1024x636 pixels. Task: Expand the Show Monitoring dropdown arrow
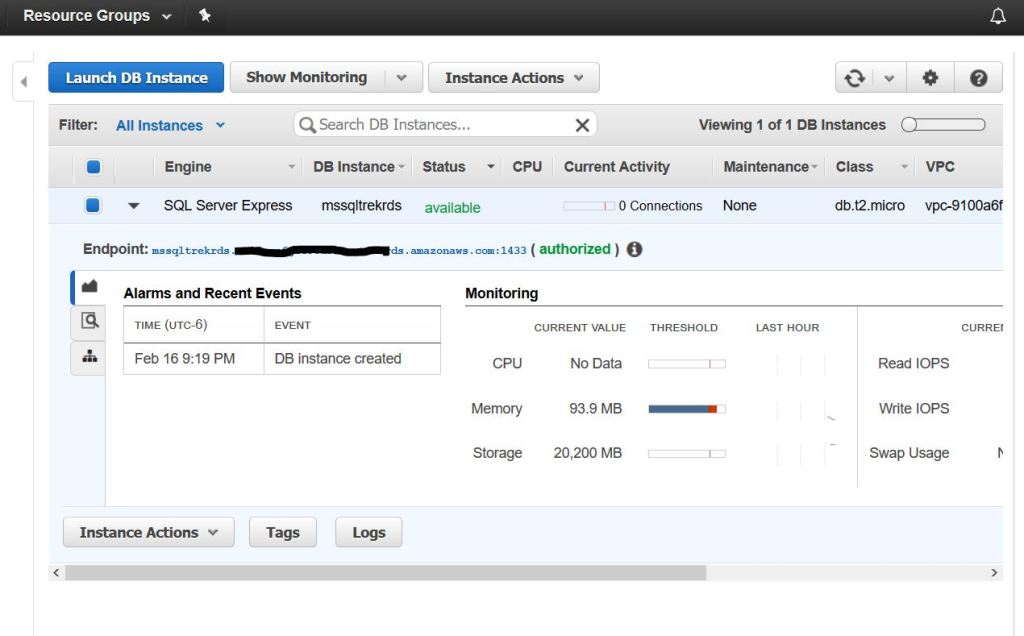401,78
